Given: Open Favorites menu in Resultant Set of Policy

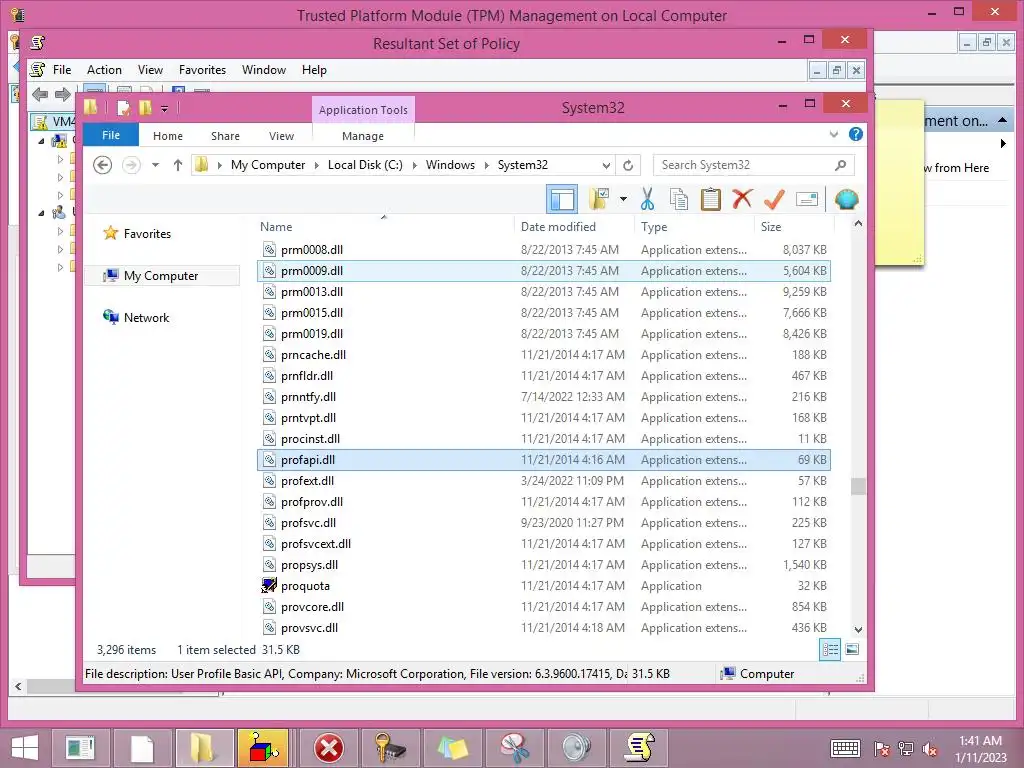Looking at the screenshot, I should 202,70.
